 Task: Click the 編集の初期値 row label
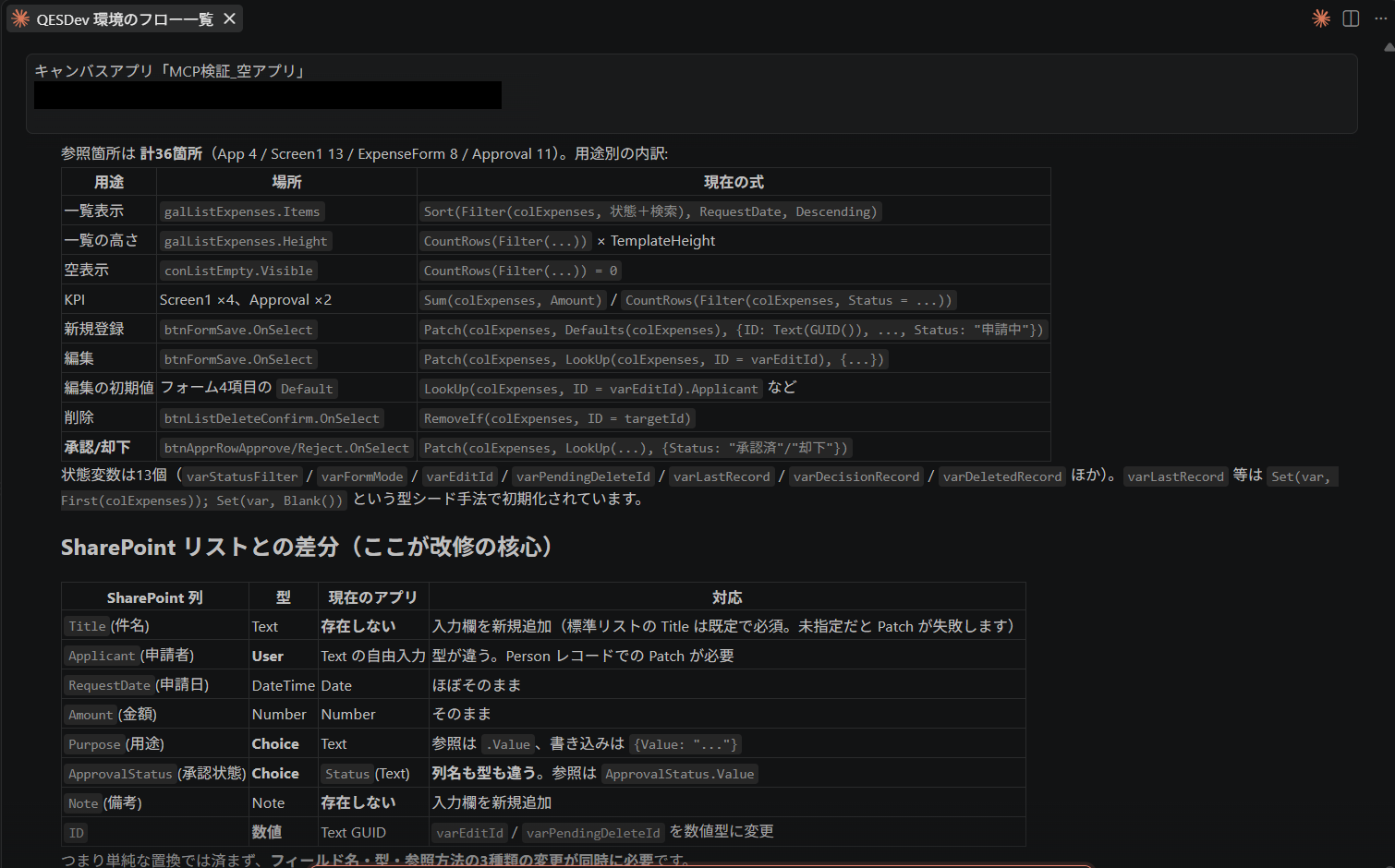109,389
